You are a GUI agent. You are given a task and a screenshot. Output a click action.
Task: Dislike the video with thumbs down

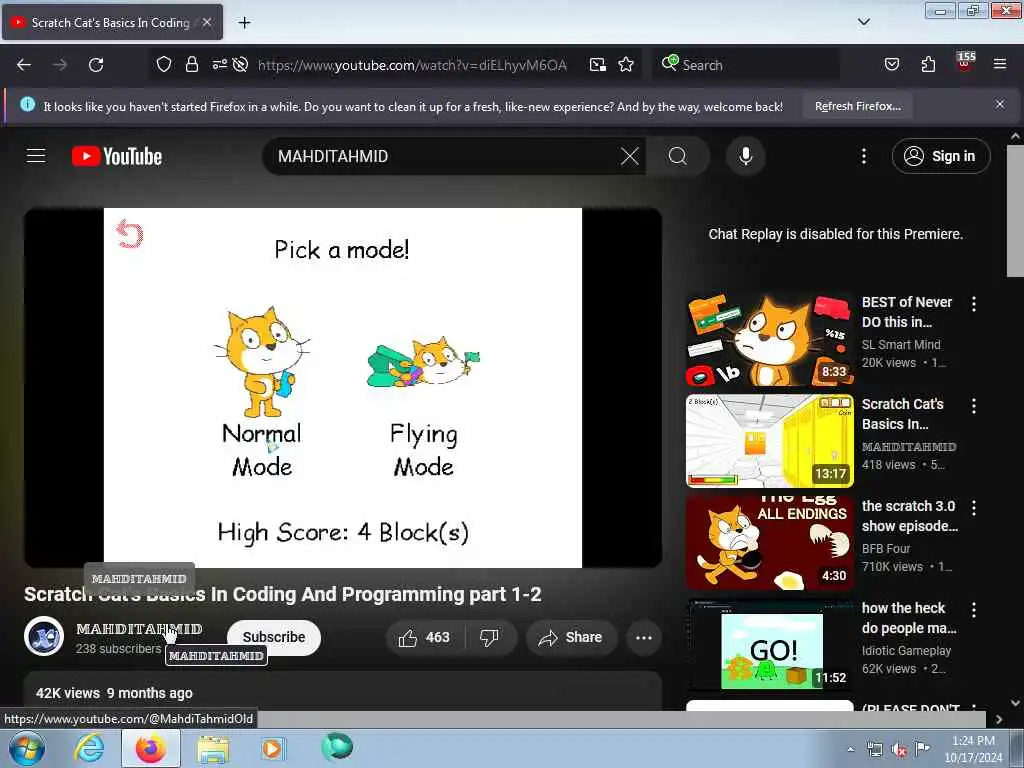[490, 637]
